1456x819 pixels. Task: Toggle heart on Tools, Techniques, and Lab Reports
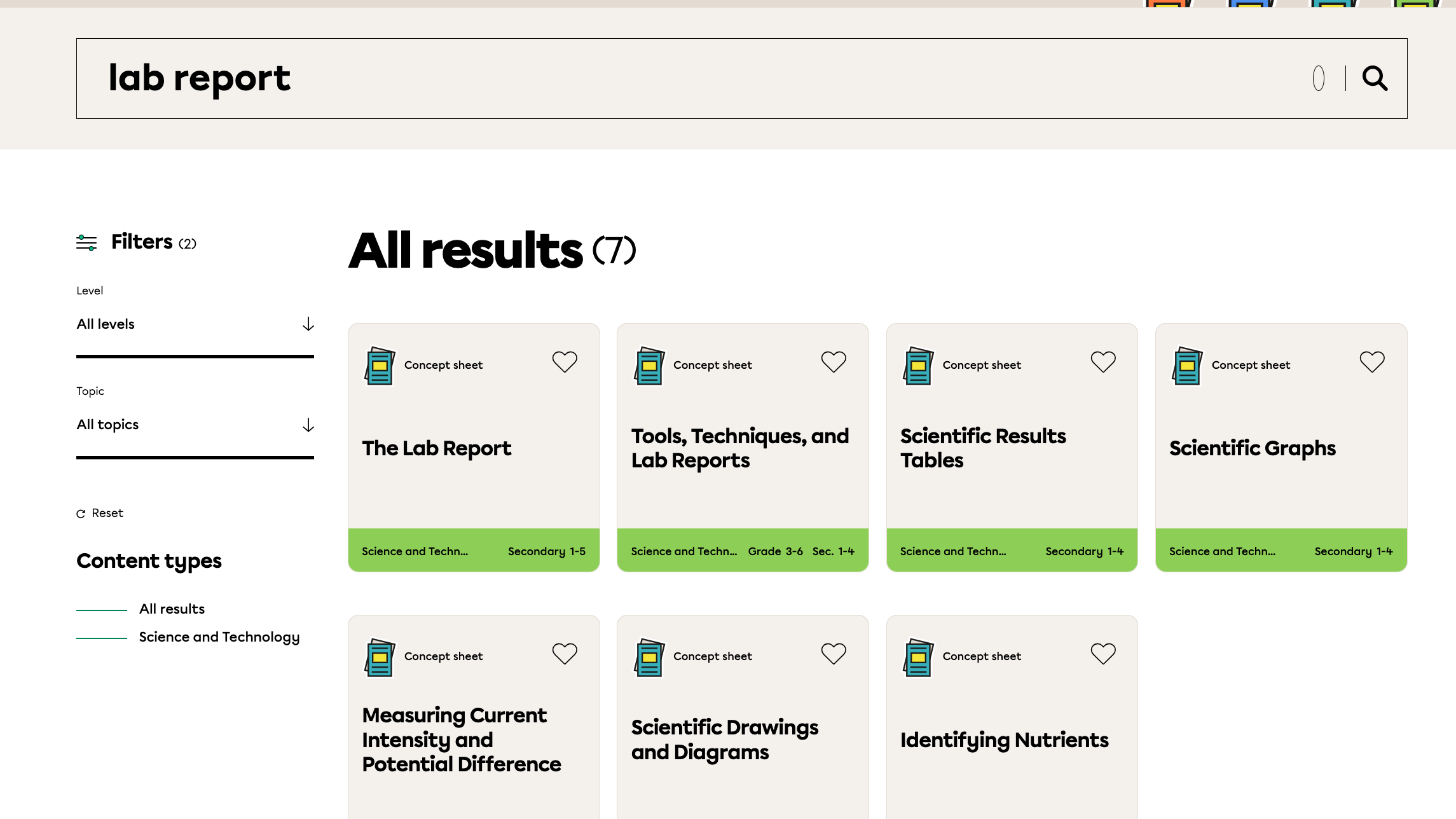tap(834, 362)
